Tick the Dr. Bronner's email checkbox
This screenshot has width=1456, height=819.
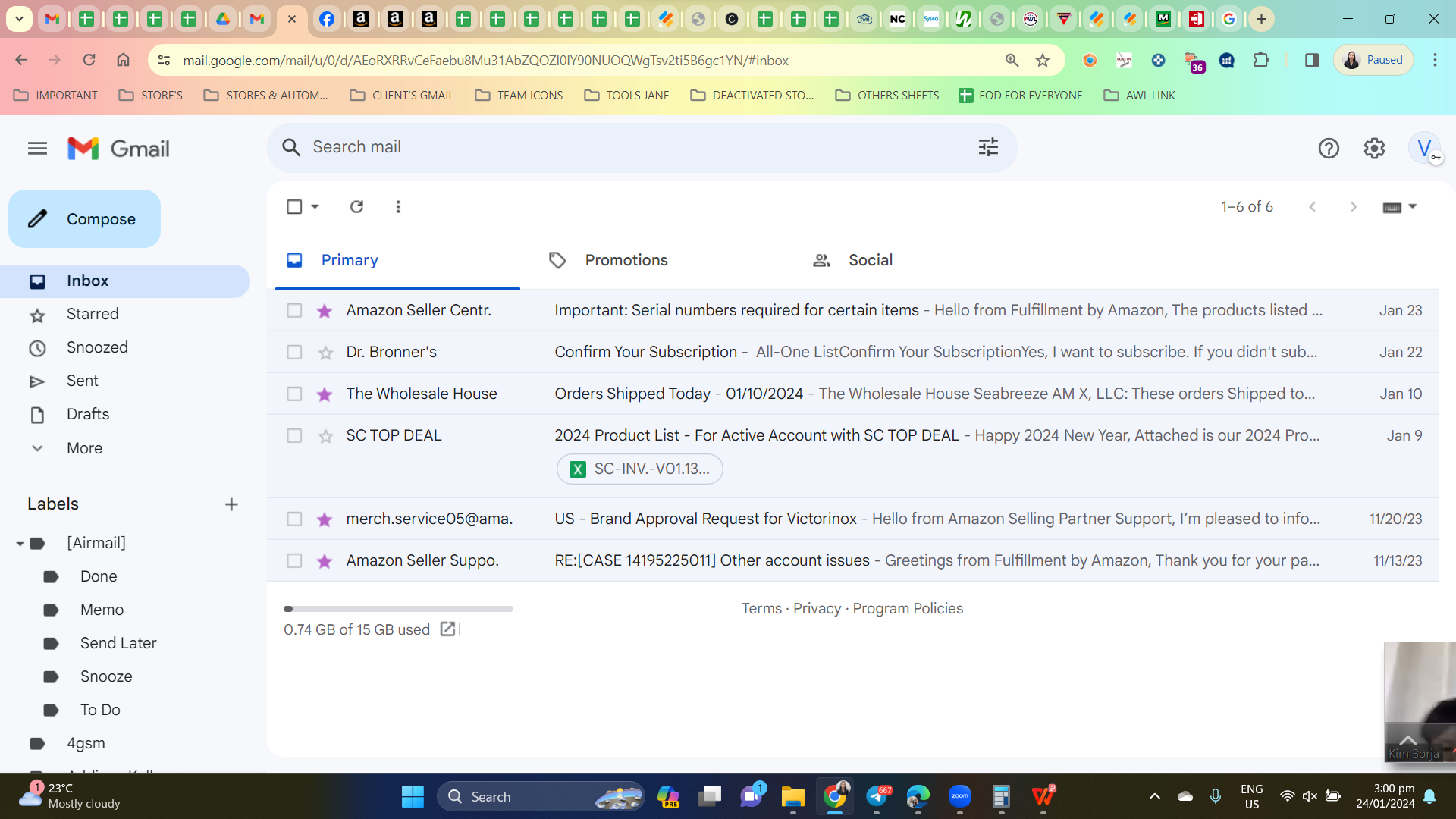(x=294, y=353)
